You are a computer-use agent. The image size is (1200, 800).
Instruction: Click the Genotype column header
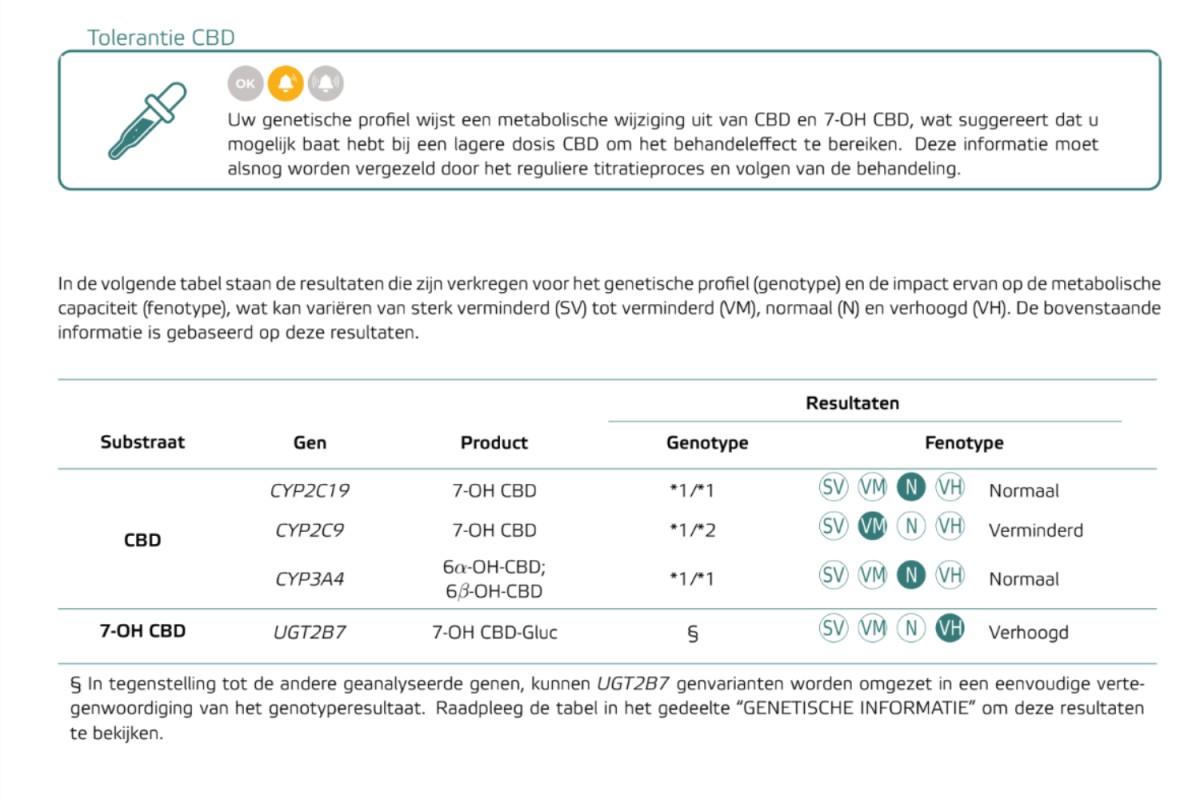707,442
